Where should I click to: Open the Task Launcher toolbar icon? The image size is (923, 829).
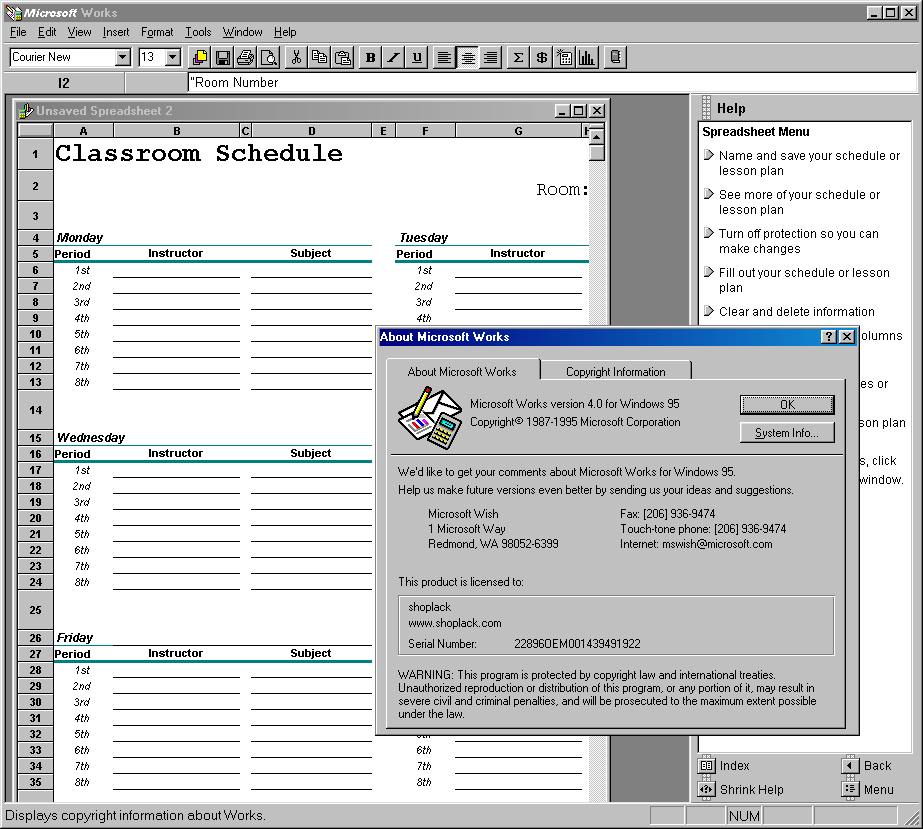coord(200,57)
